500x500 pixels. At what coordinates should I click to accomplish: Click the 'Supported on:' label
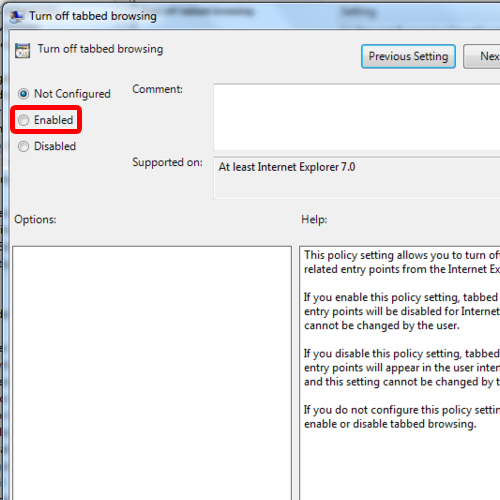(167, 162)
